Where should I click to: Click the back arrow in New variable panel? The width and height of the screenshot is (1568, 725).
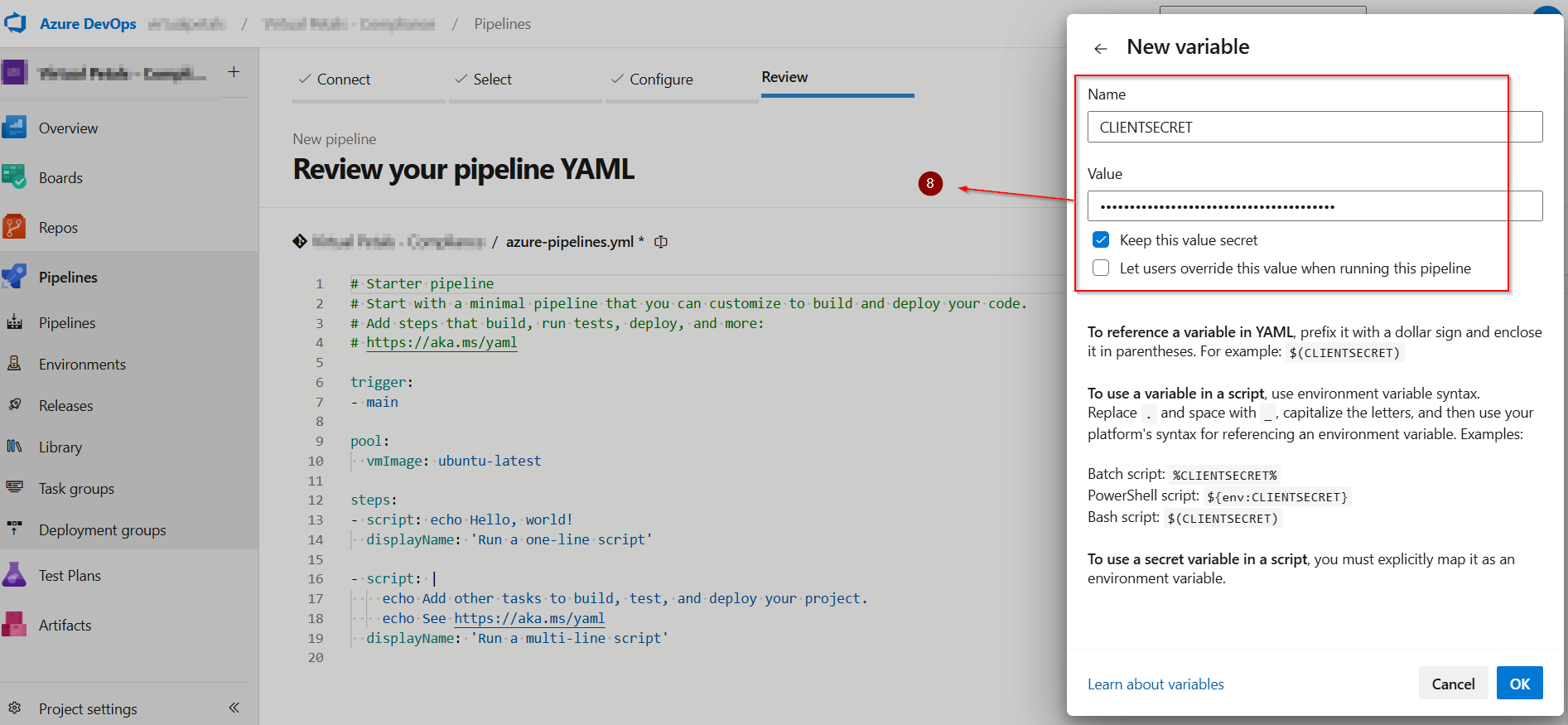[x=1101, y=49]
